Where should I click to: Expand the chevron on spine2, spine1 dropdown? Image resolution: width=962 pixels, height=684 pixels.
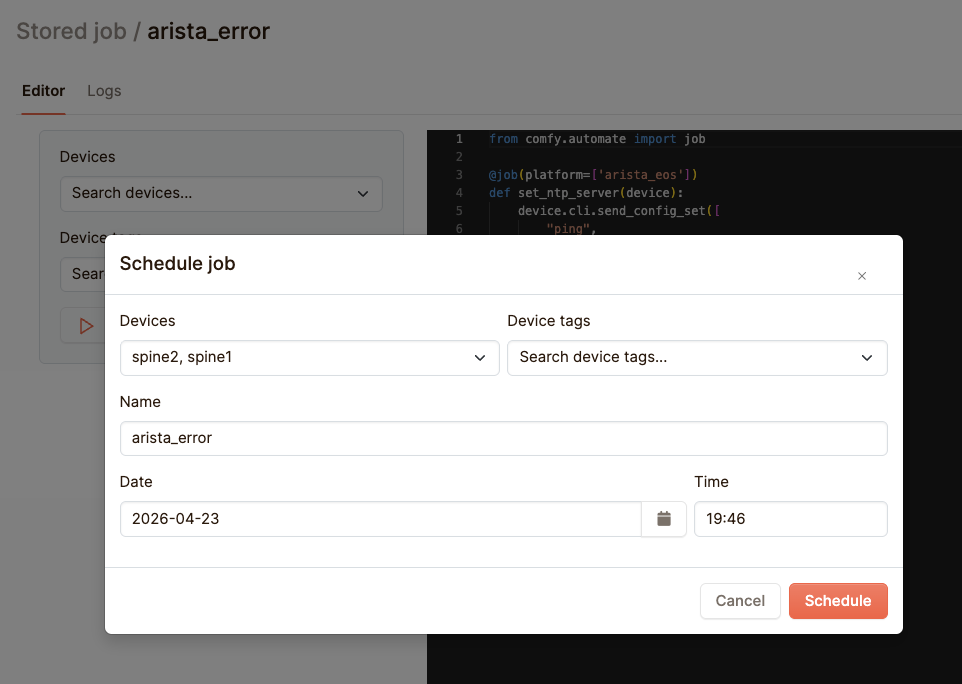(x=480, y=358)
